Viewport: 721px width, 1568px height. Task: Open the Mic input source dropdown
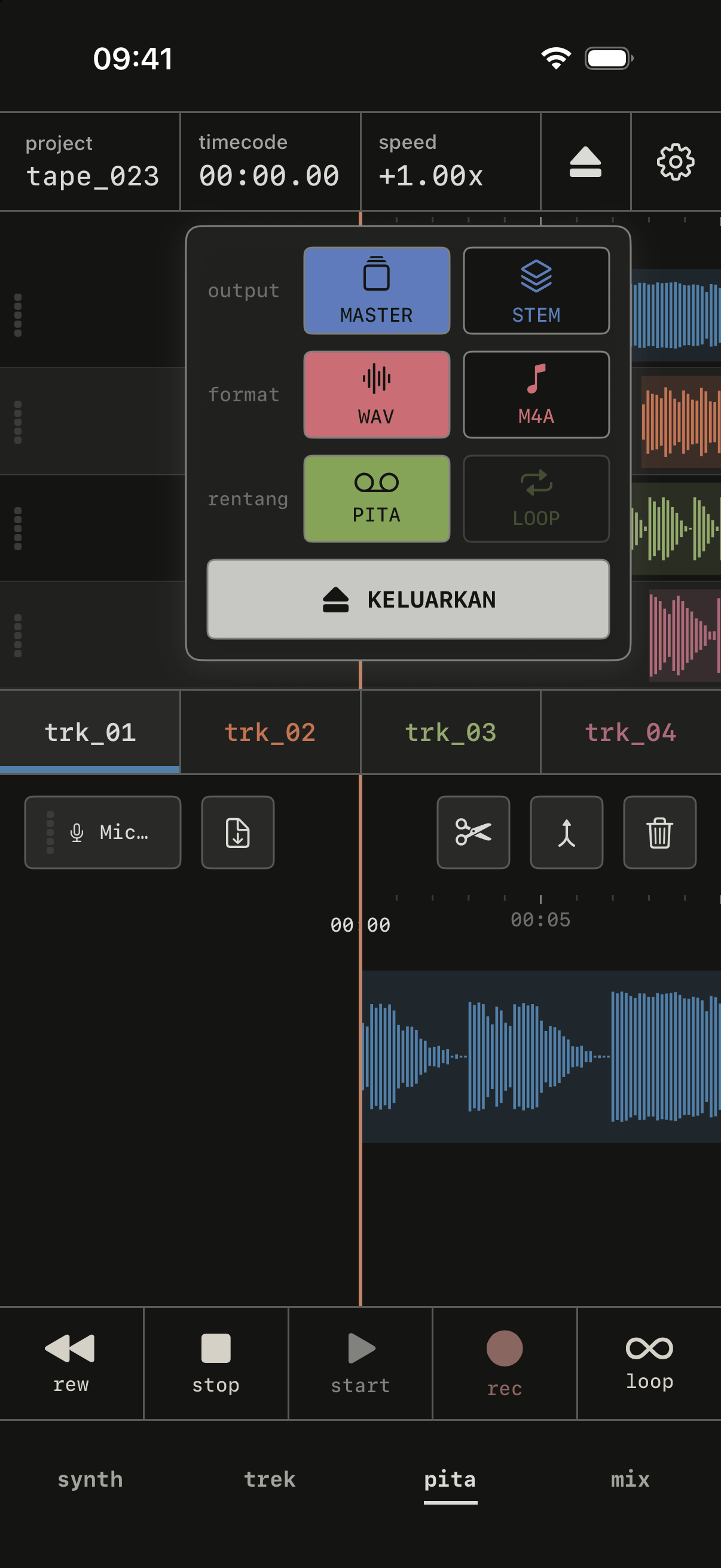[x=103, y=832]
